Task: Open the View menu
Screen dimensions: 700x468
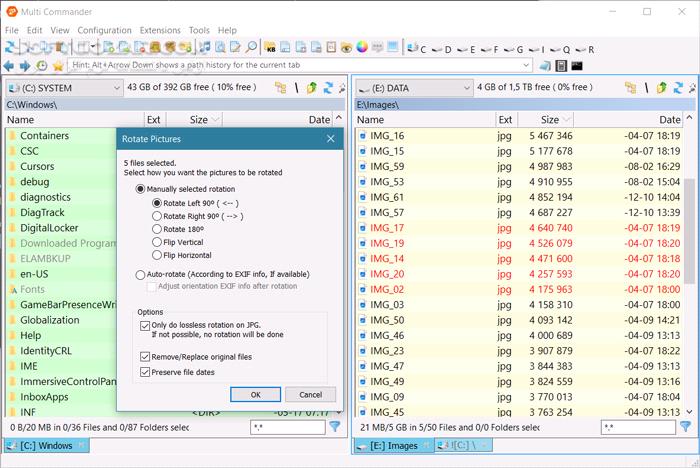Action: click(60, 30)
